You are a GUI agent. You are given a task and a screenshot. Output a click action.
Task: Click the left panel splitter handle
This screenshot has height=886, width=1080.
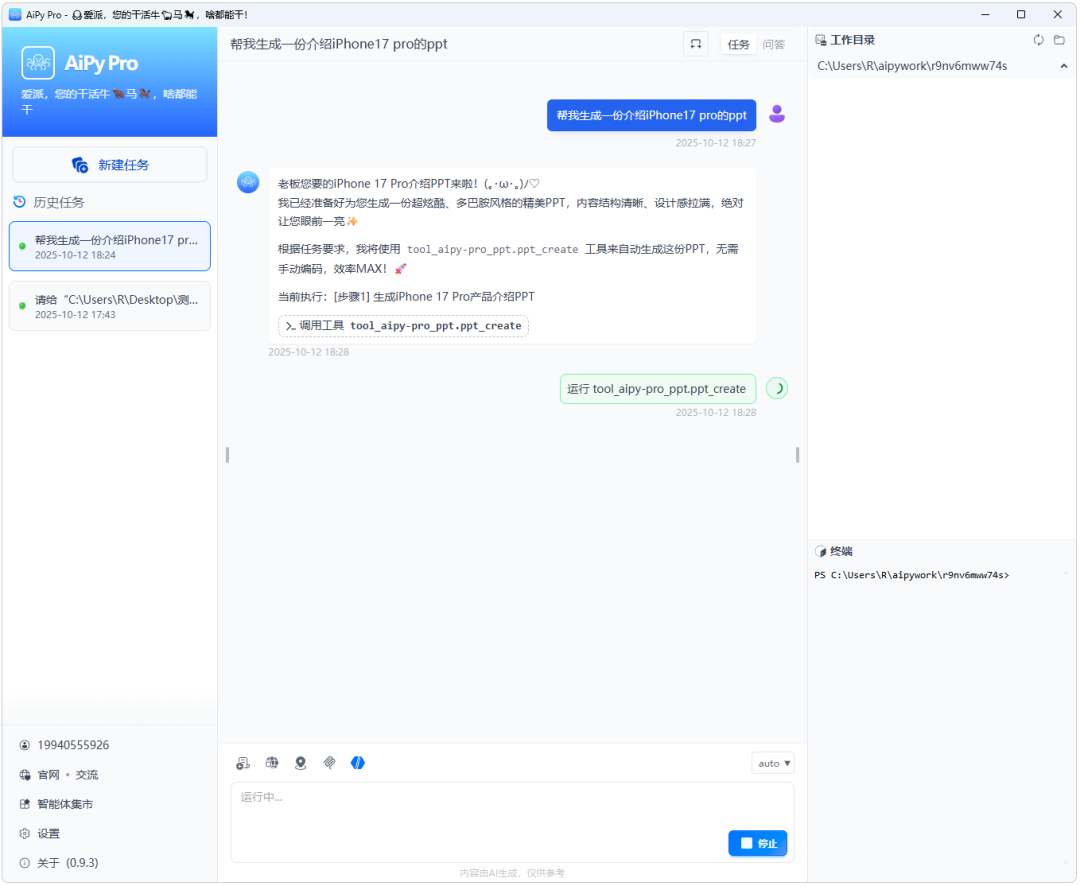227,455
